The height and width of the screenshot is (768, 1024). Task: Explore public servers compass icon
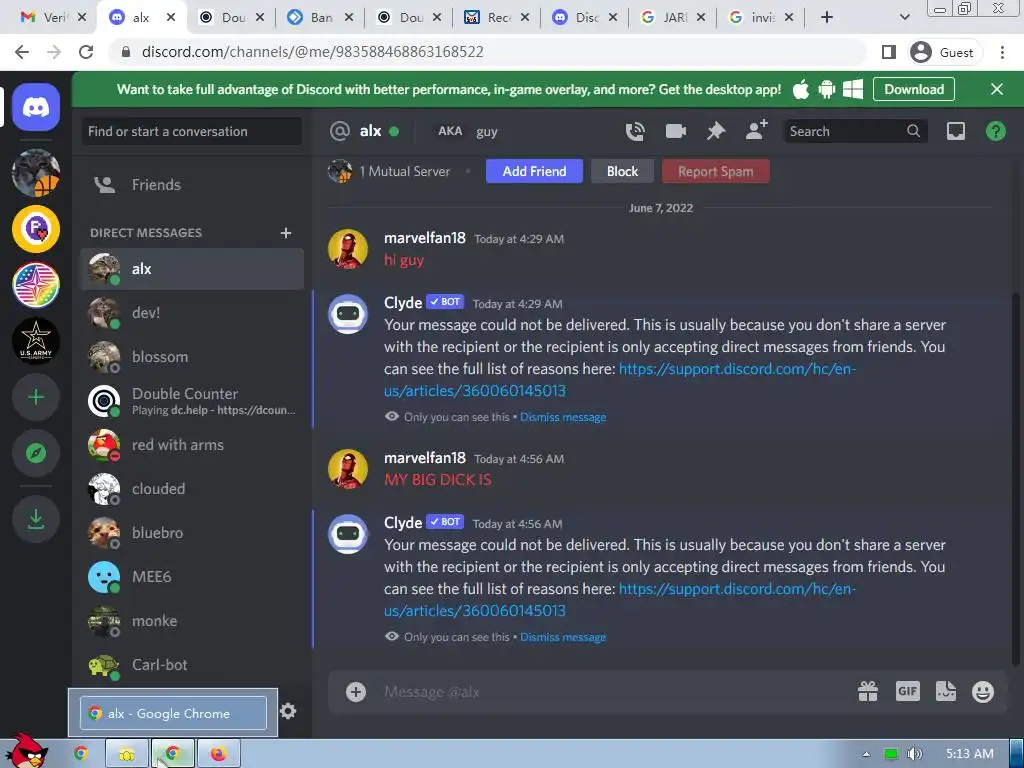coord(36,453)
